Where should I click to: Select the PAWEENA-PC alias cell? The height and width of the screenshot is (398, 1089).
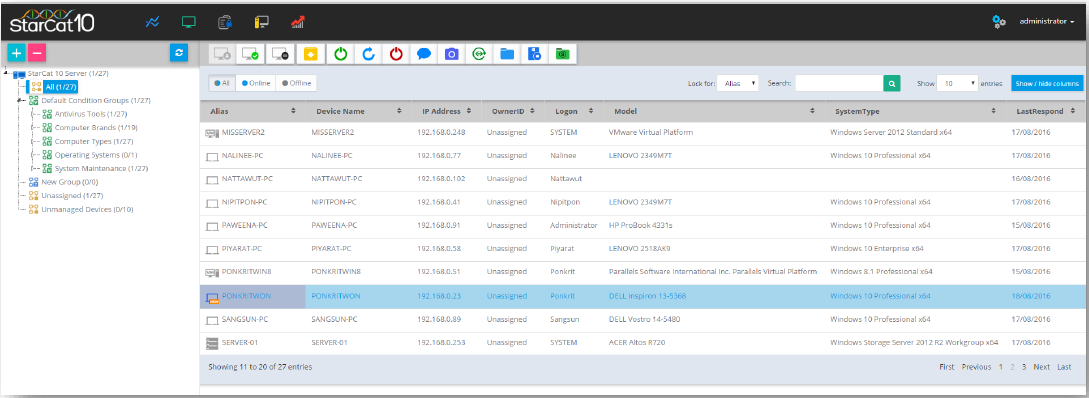click(x=252, y=225)
